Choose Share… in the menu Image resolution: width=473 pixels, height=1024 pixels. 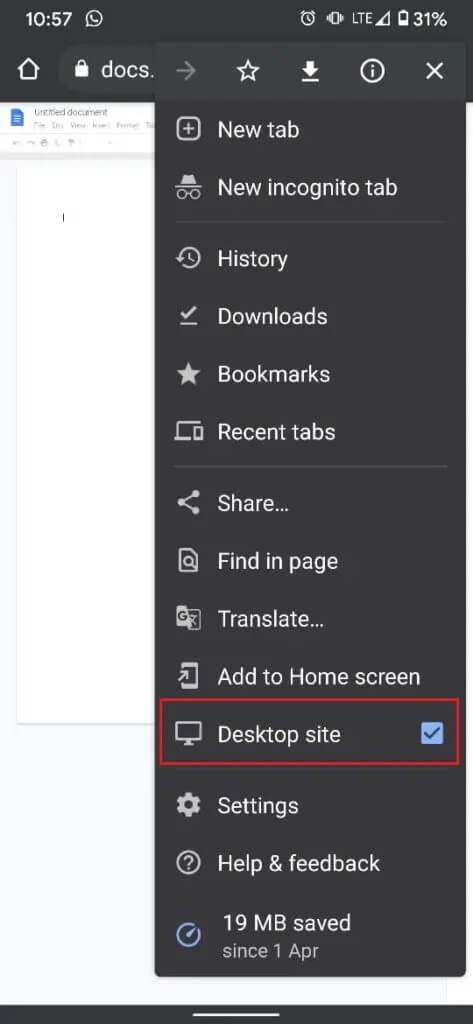(x=310, y=504)
